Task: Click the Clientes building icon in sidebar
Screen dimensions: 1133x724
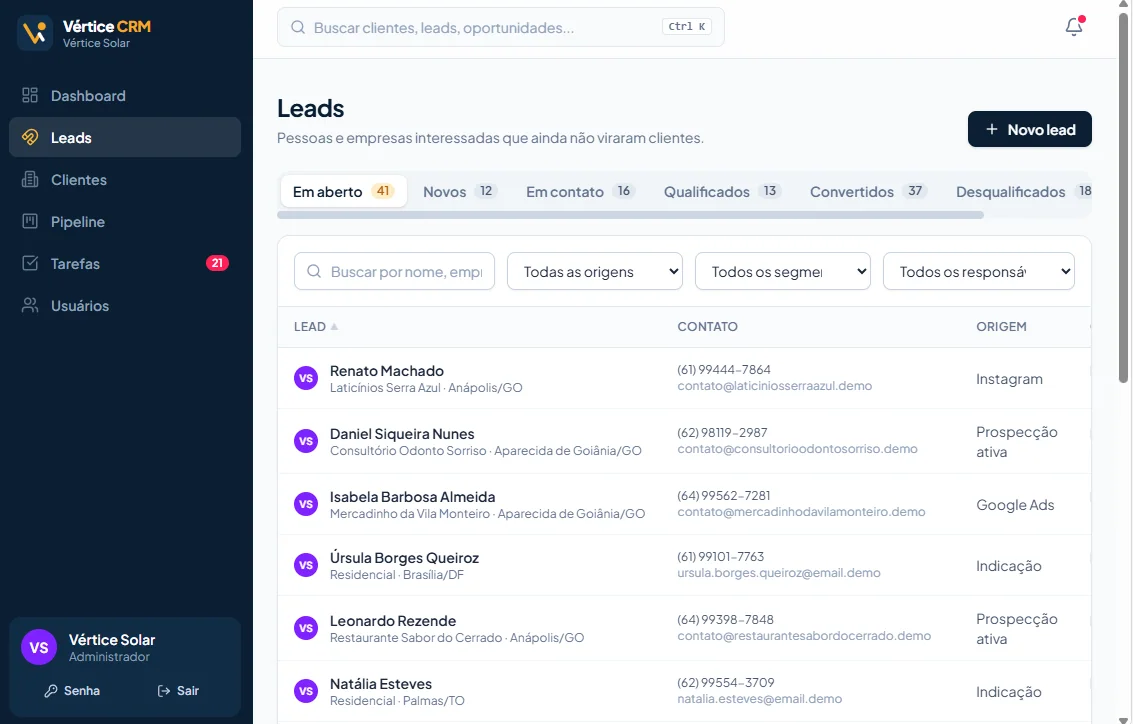Action: (30, 179)
